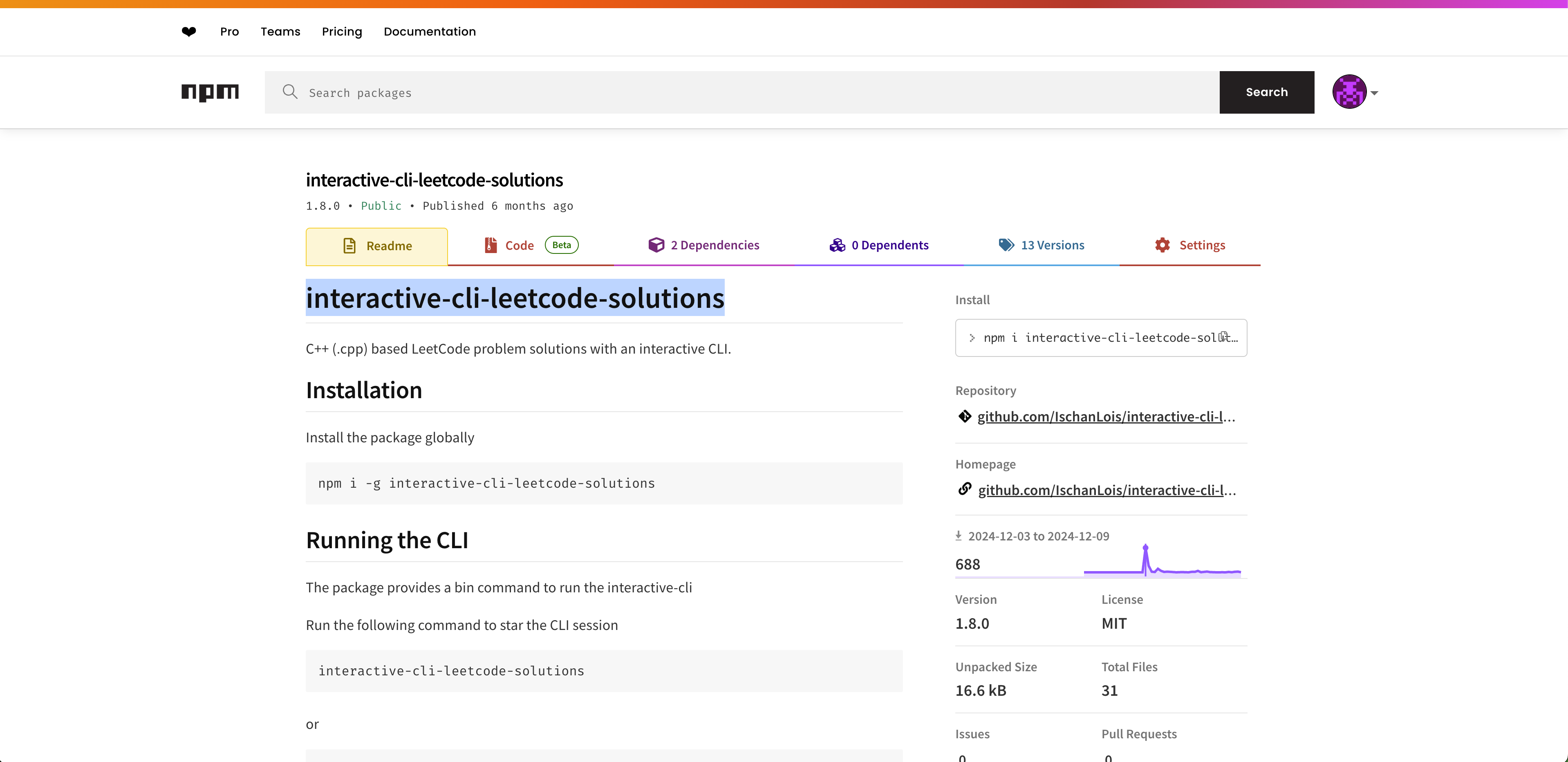
Task: Click the highlighted readme heading
Action: point(515,298)
